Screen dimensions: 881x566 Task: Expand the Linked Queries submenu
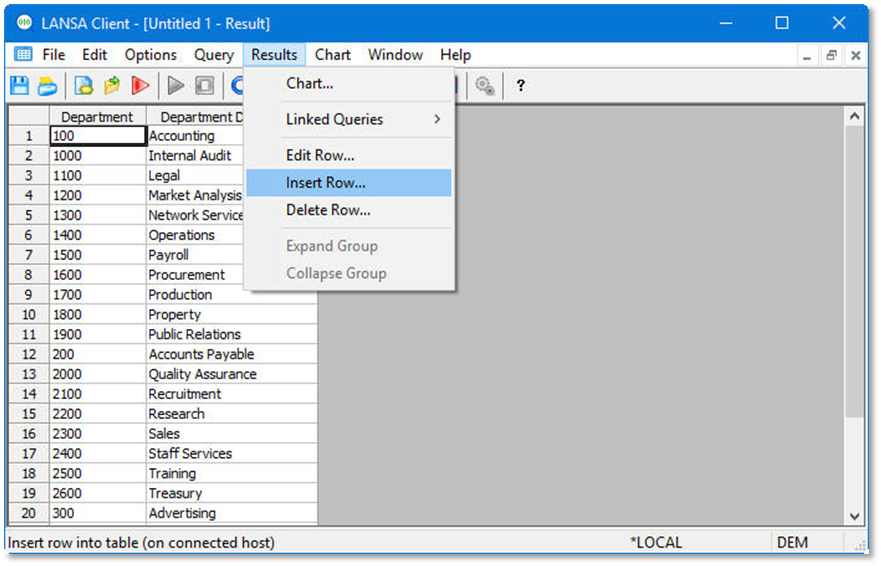(x=349, y=119)
